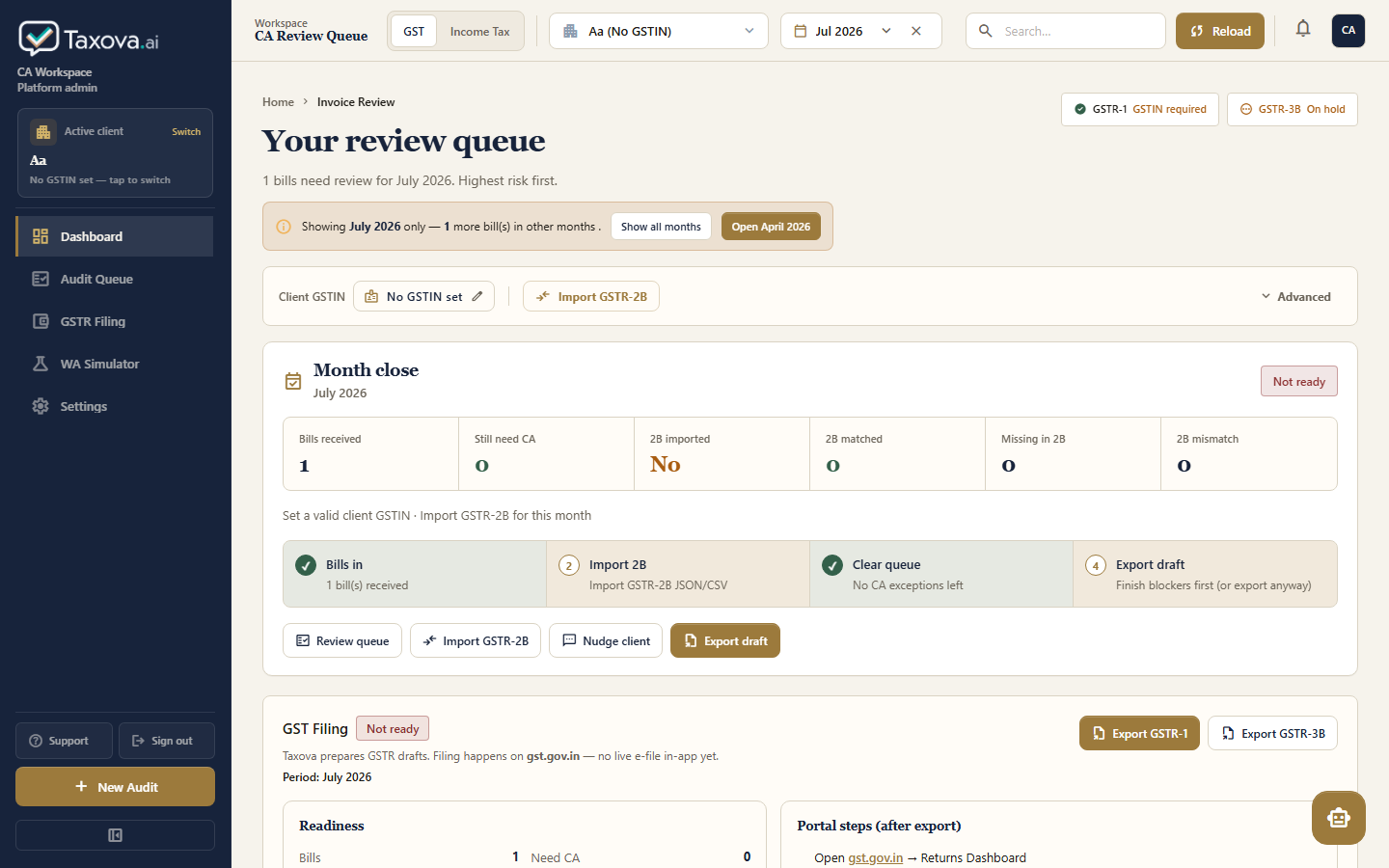
Task: Click the Export draft step 4 card
Action: [1205, 574]
